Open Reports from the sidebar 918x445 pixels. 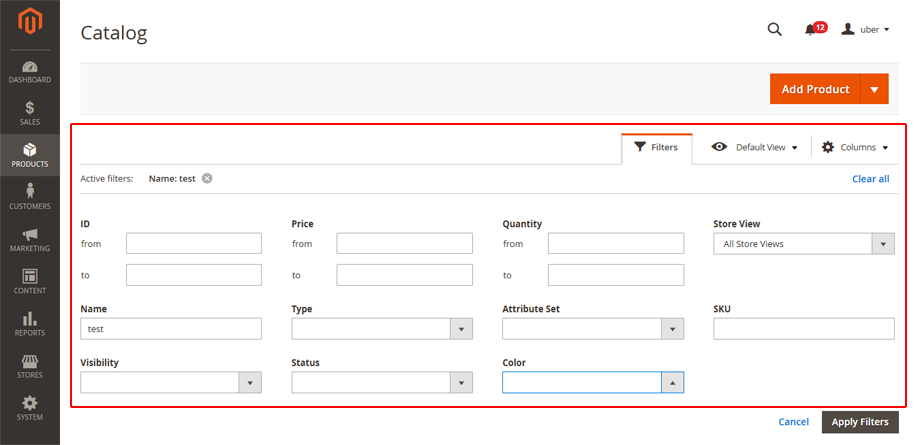click(x=30, y=324)
